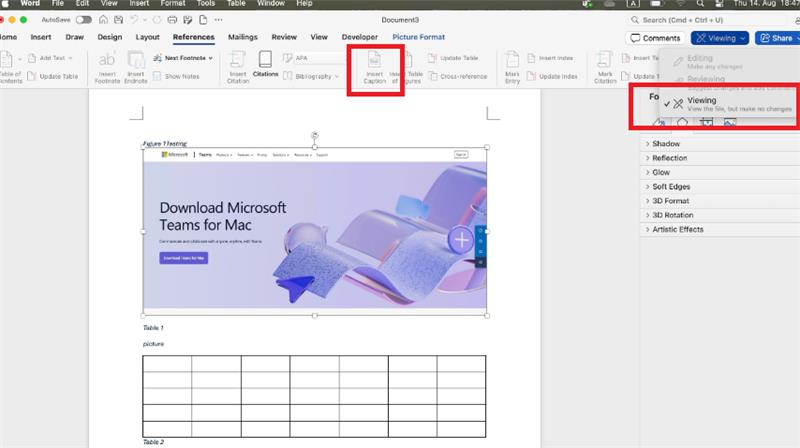800x448 pixels.
Task: Click the Insert Table of Figures icon
Action: 410,60
